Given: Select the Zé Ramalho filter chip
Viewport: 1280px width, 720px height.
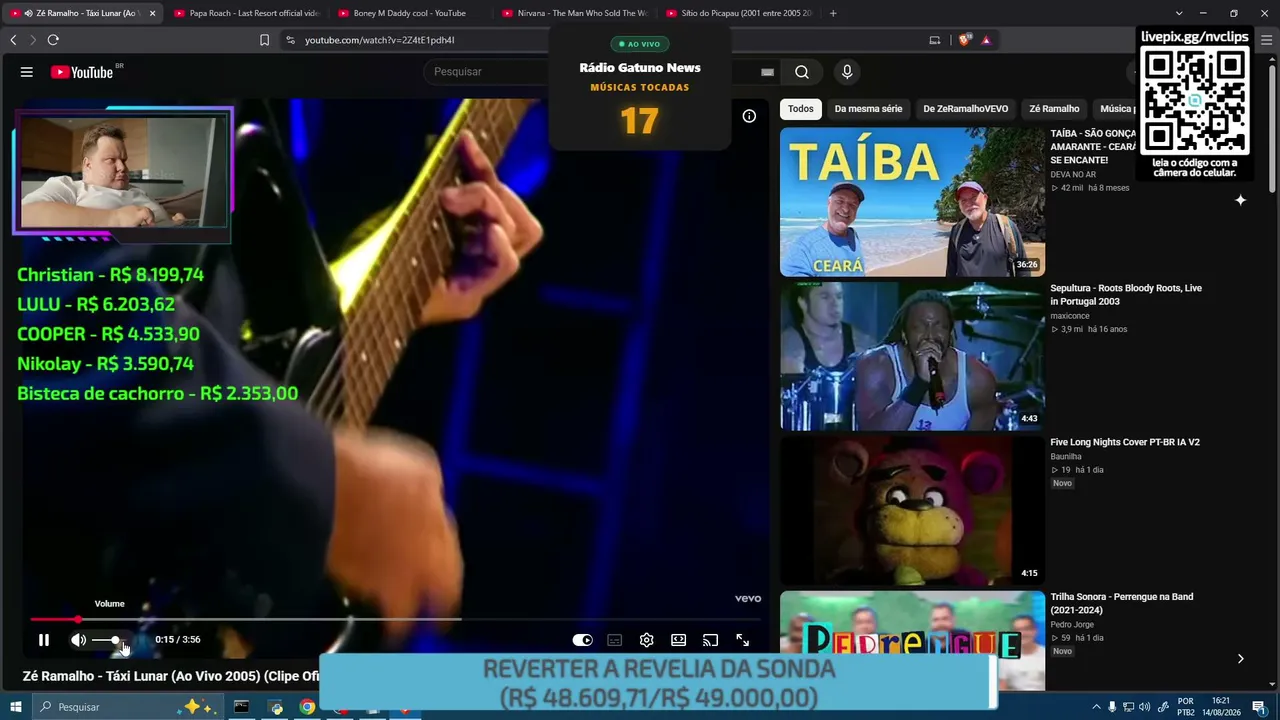Looking at the screenshot, I should coord(1054,109).
